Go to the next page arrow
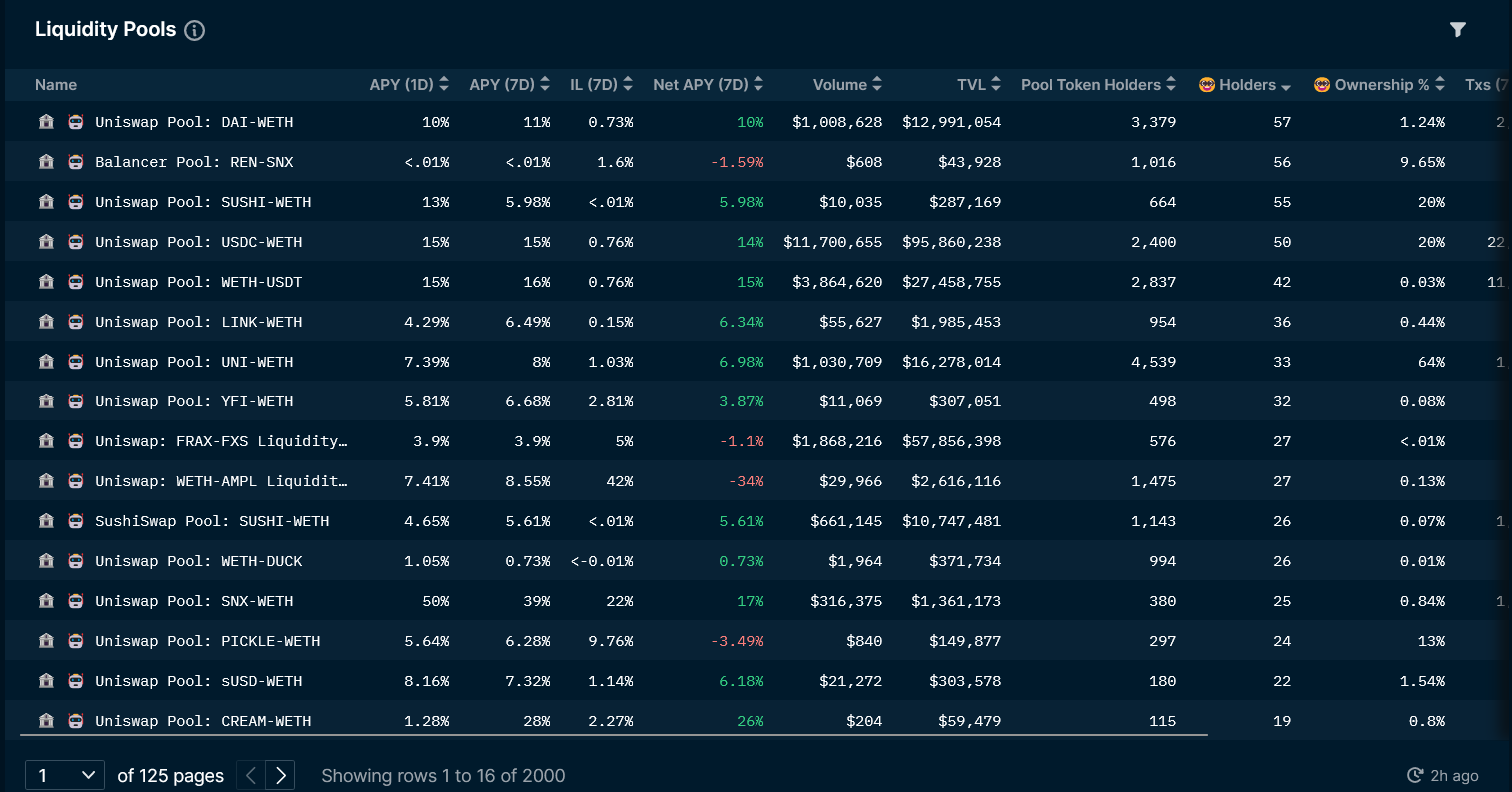Image resolution: width=1512 pixels, height=792 pixels. click(281, 775)
